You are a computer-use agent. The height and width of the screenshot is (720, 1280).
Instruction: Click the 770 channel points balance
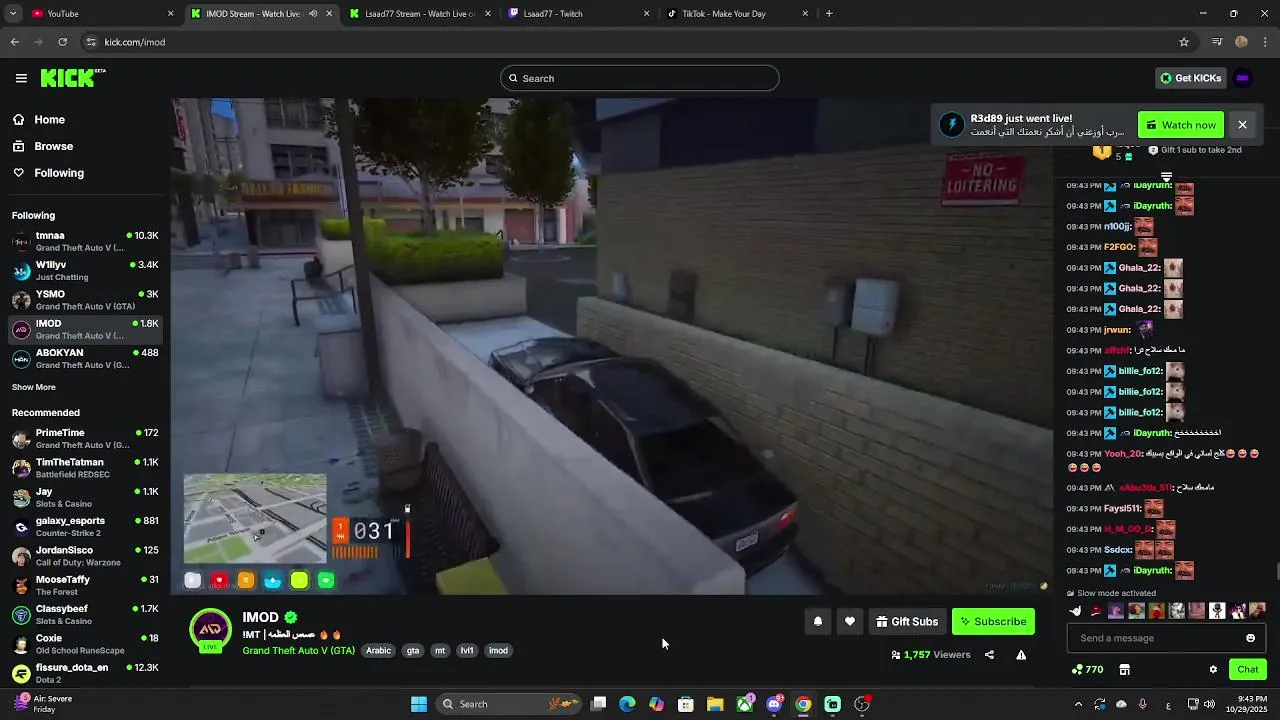click(1087, 670)
